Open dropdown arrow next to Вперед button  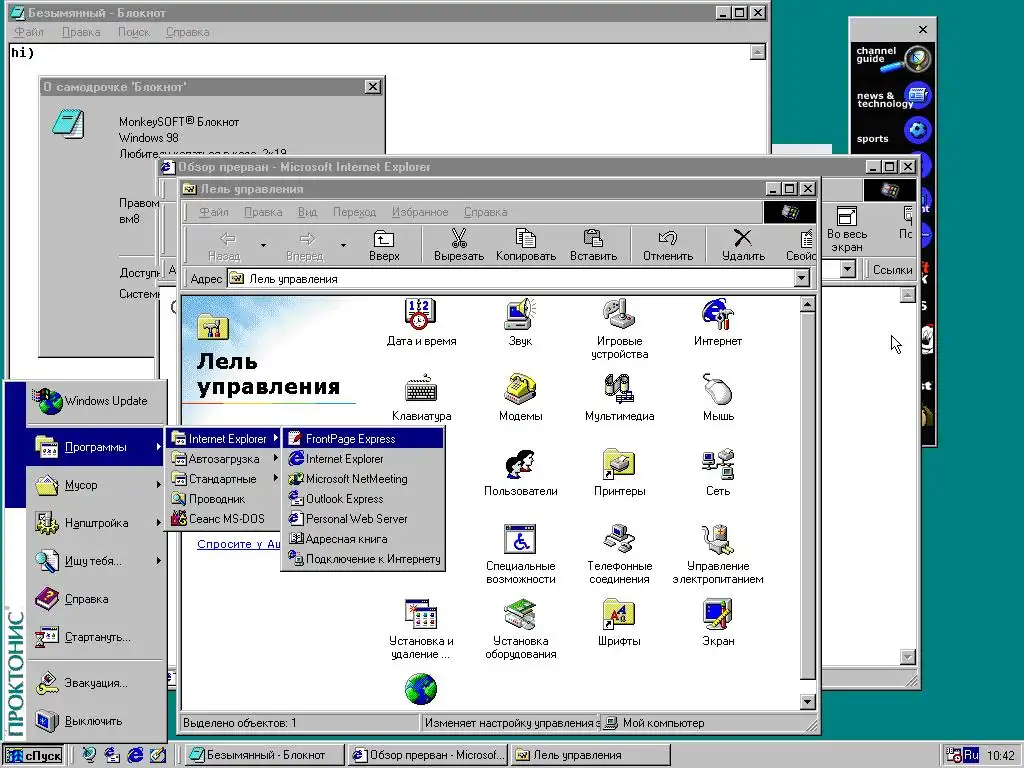[343, 246]
